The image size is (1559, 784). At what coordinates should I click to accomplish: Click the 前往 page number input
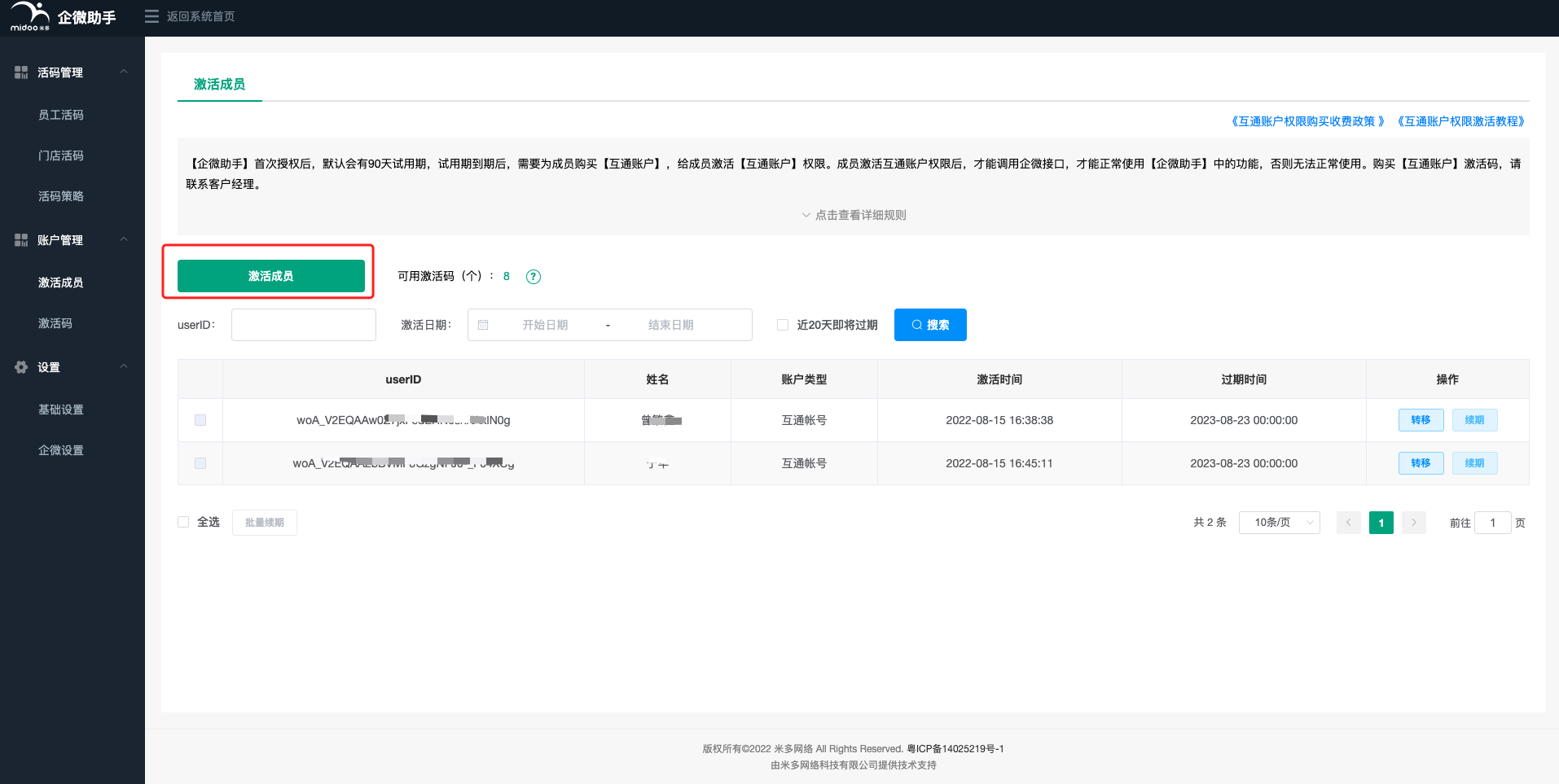click(x=1493, y=523)
